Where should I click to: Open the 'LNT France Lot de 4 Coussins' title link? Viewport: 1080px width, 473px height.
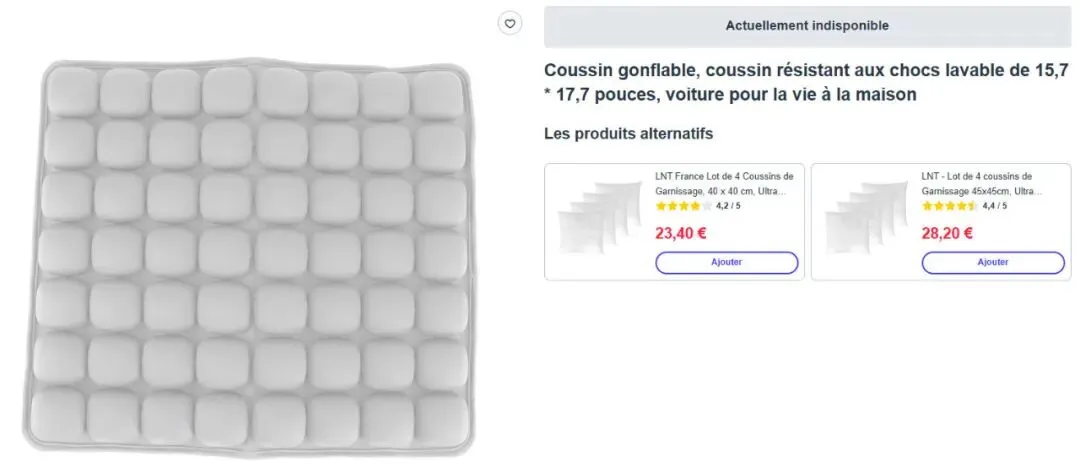point(724,183)
